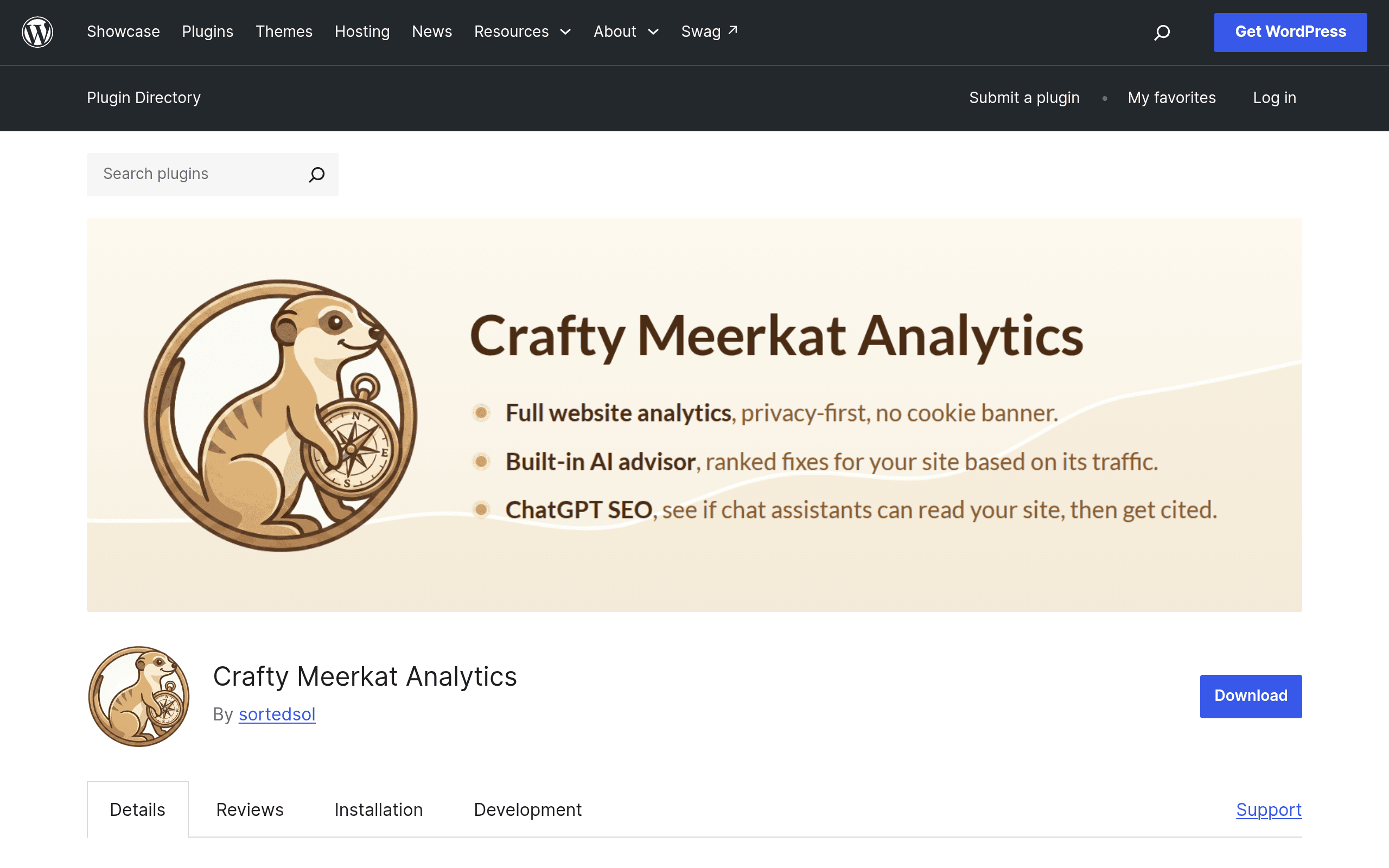The width and height of the screenshot is (1389, 868).
Task: Open the site search magnifier in header
Action: (x=1162, y=32)
